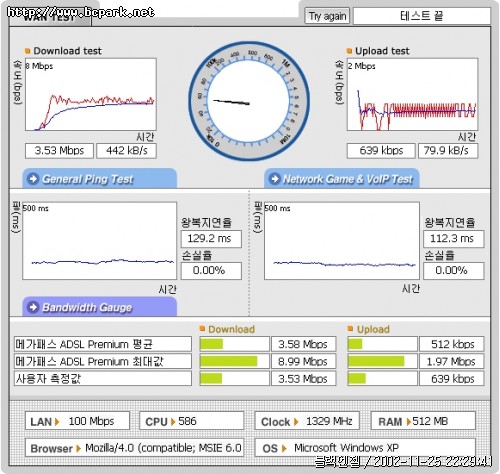Click the 3.58 Mbps average download value
500x474 pixels.
tap(304, 344)
